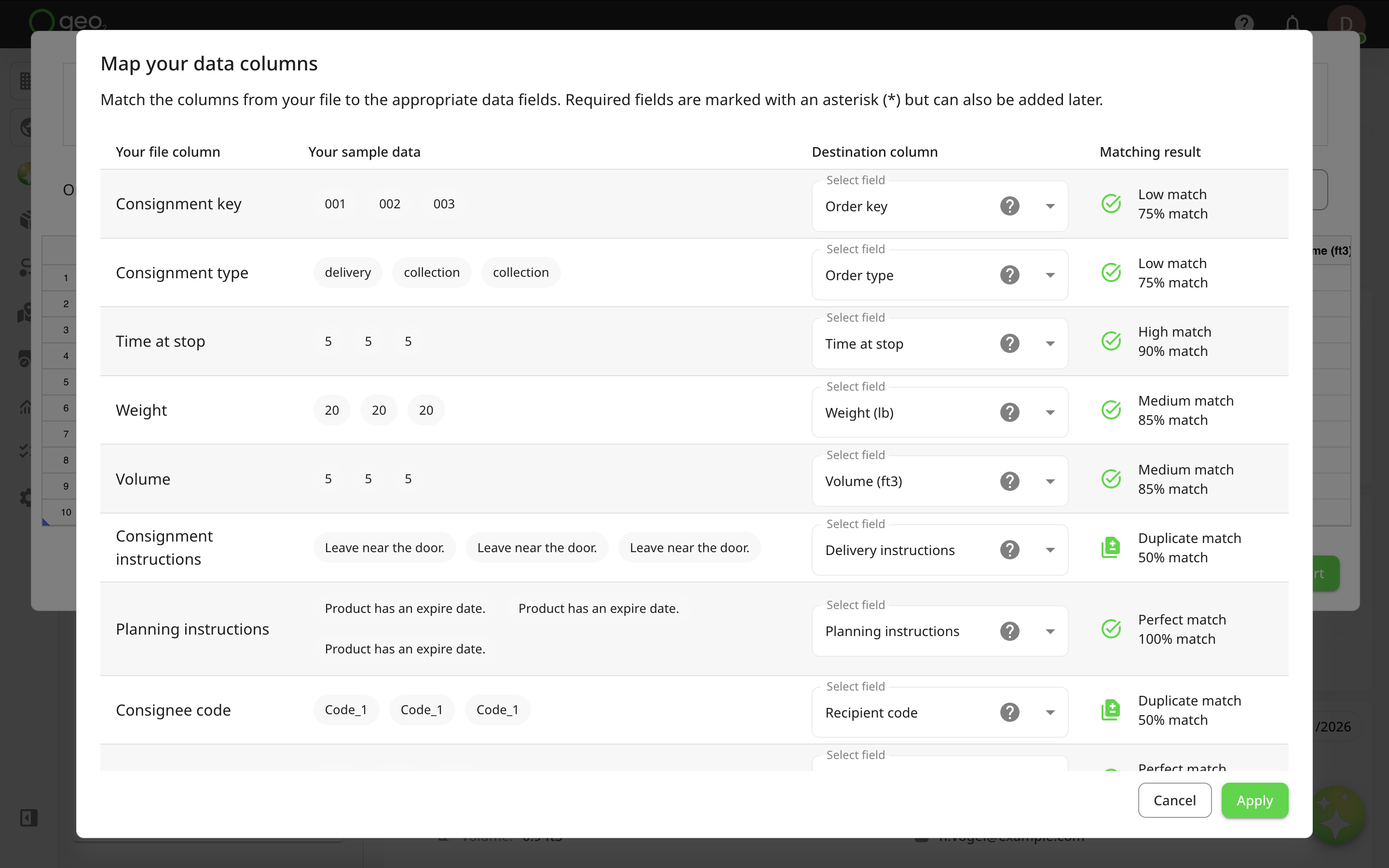
Task: Click green check icon in Time at stop row
Action: coord(1111,341)
